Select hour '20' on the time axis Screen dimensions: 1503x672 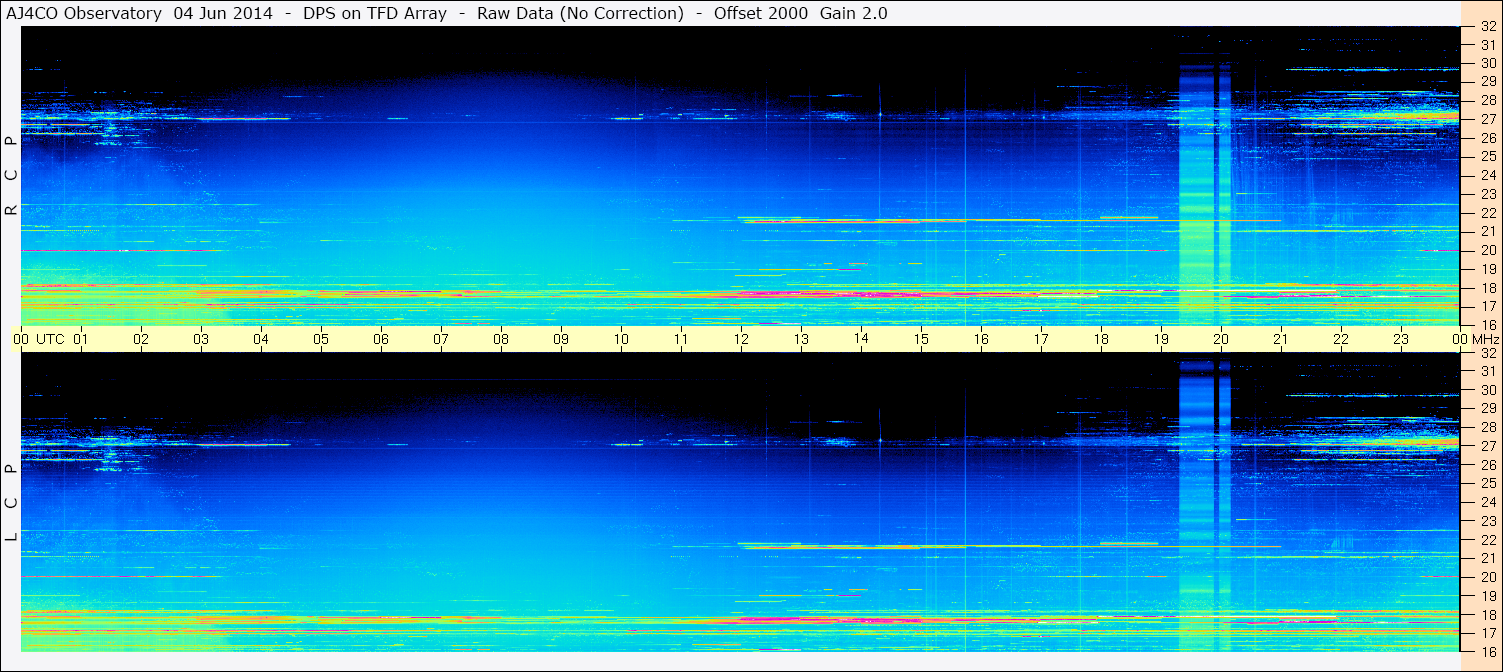tap(1221, 339)
